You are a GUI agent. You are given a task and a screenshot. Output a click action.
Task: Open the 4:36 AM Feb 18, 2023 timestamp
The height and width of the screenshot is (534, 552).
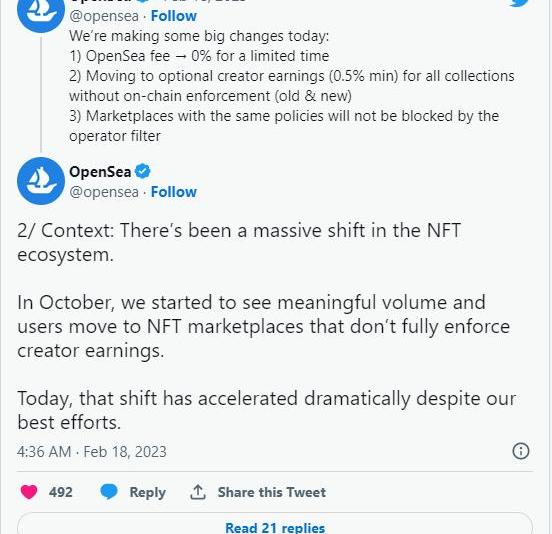[92, 452]
